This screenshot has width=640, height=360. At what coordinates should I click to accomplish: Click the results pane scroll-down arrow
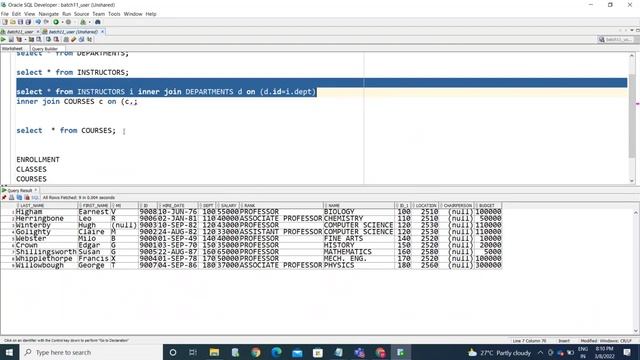coord(636,331)
